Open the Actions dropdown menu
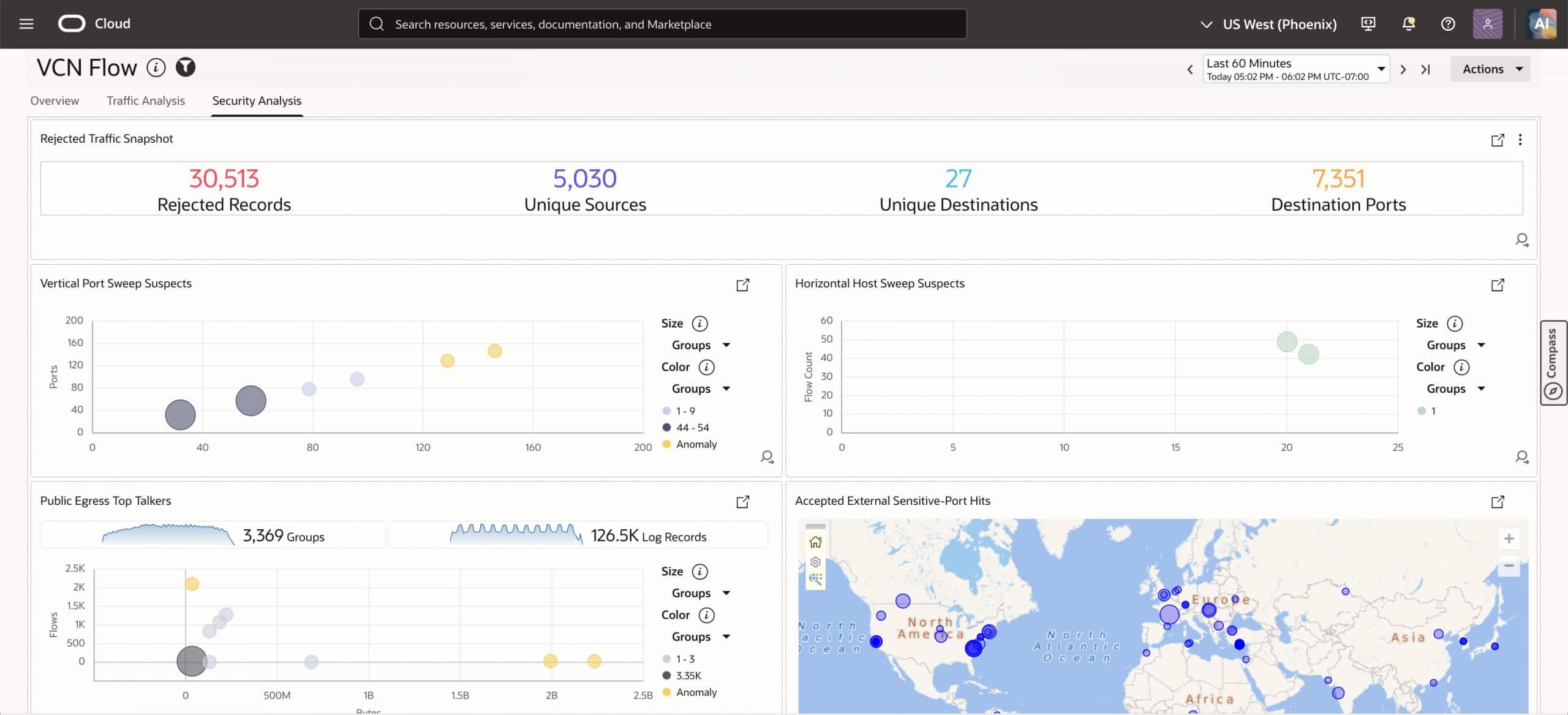Image resolution: width=1568 pixels, height=715 pixels. click(1490, 69)
